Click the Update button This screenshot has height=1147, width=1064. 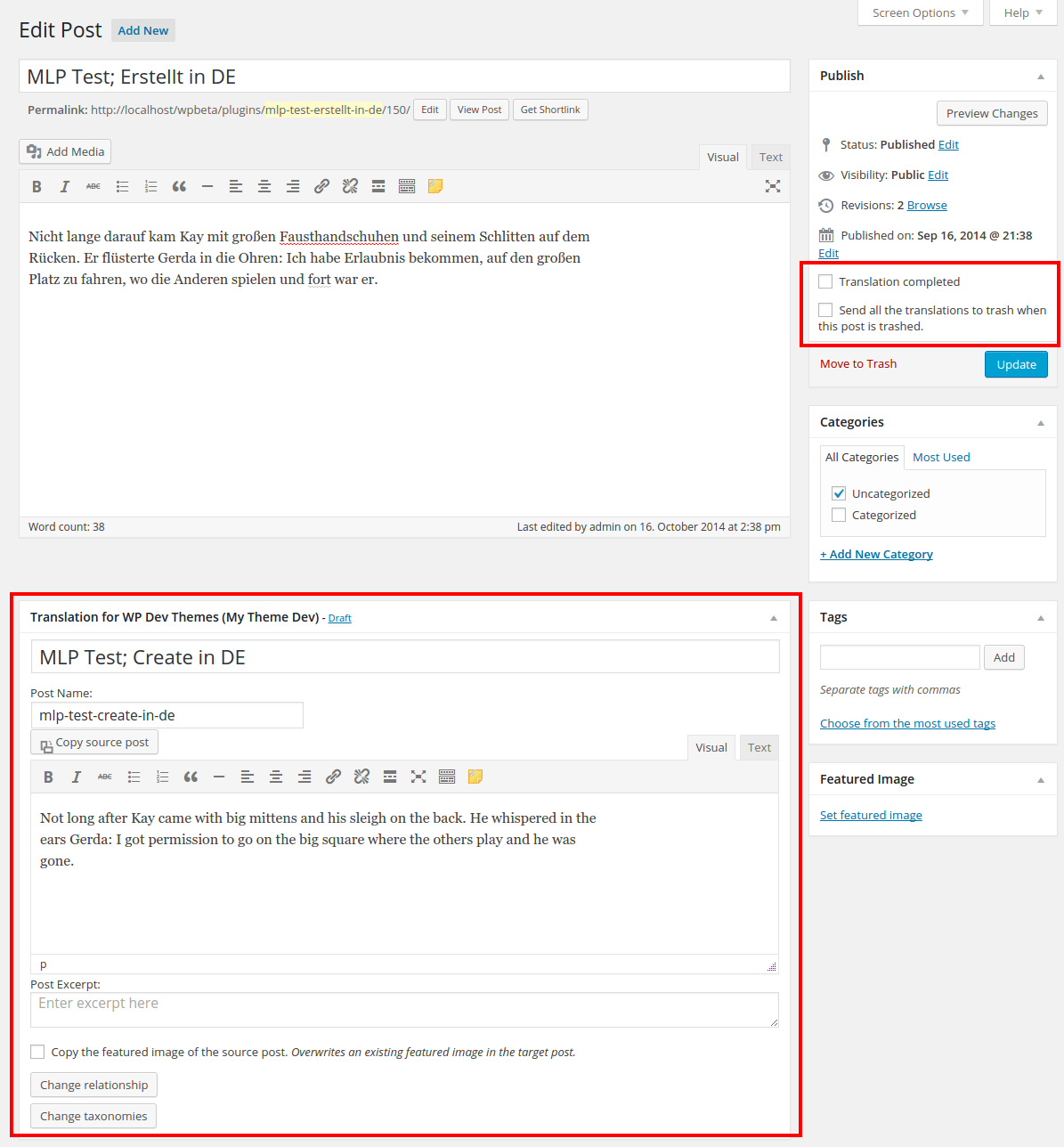[1015, 364]
